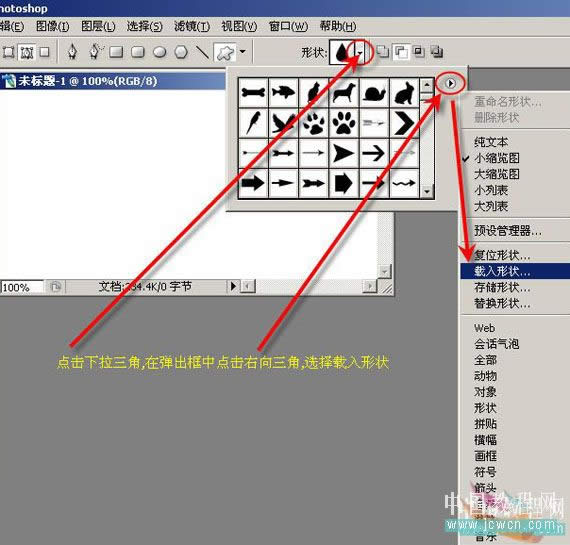Viewport: 570px width, 545px height.
Task: Choose 预设管理器 from the flyout
Action: point(507,231)
